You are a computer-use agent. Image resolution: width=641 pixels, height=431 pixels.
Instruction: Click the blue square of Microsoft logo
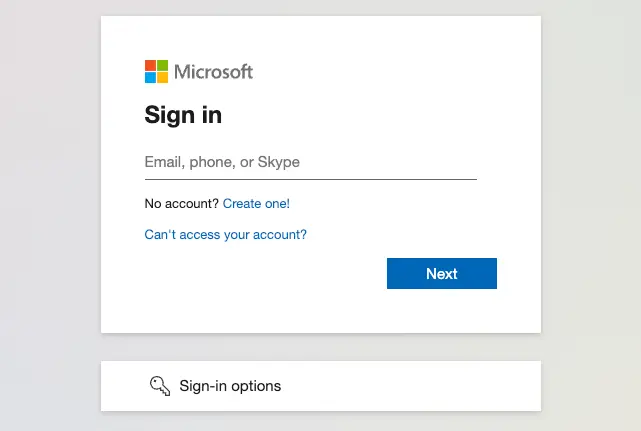click(151, 78)
